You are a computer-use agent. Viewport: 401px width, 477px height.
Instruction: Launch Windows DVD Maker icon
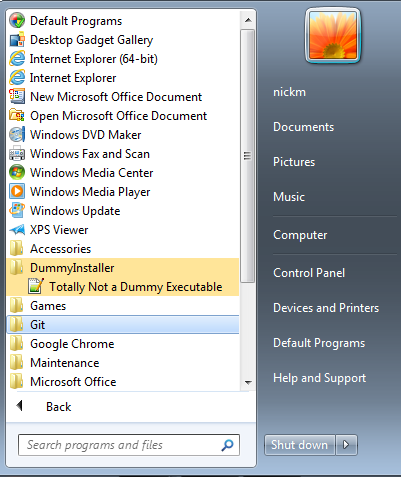[x=17, y=135]
